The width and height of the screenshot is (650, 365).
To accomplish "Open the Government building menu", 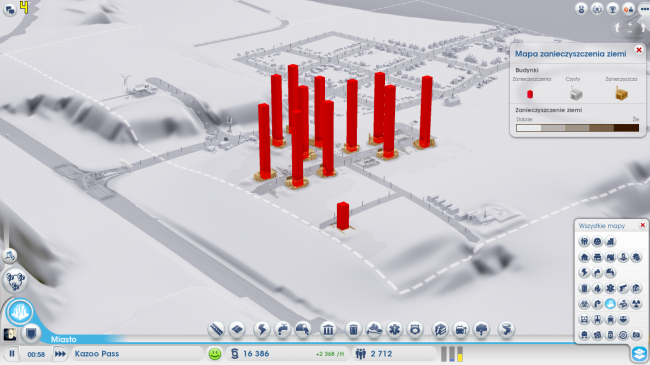I will click(x=328, y=330).
